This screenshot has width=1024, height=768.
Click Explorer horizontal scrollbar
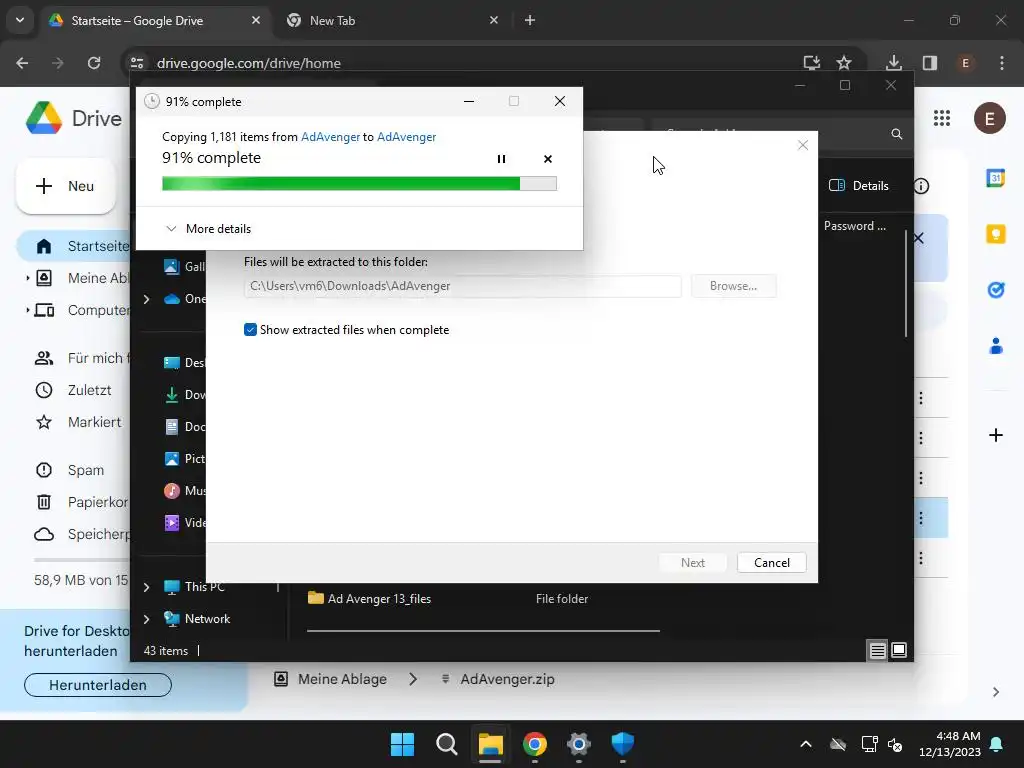pos(483,631)
